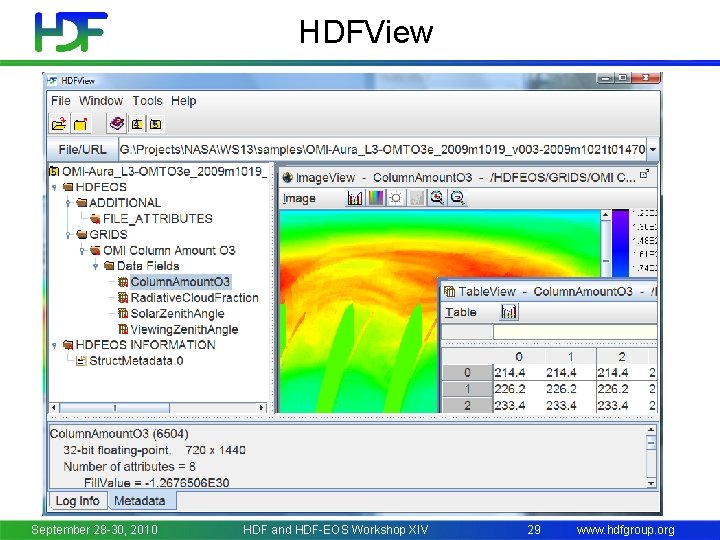Screen dimensions: 720x540
Task: Collapse the Data Fields node
Action: point(96,266)
